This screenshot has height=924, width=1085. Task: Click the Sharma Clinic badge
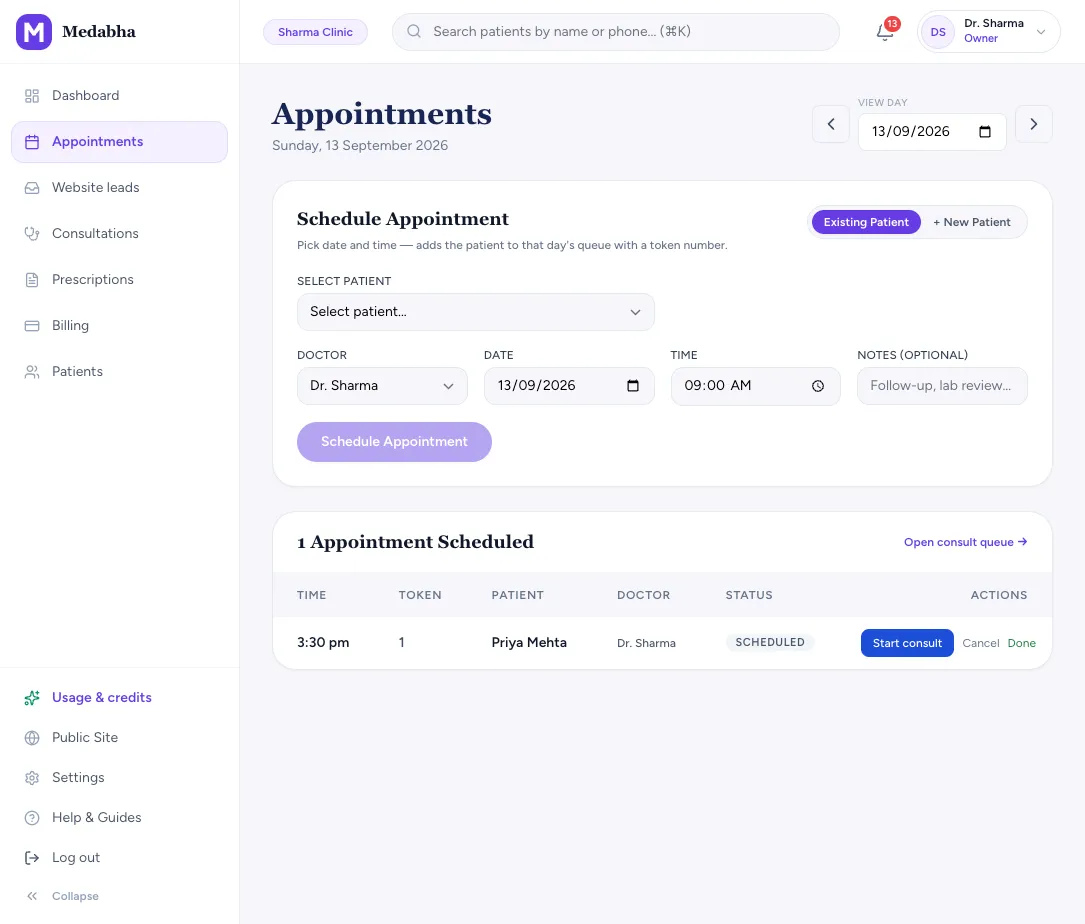pyautogui.click(x=316, y=32)
